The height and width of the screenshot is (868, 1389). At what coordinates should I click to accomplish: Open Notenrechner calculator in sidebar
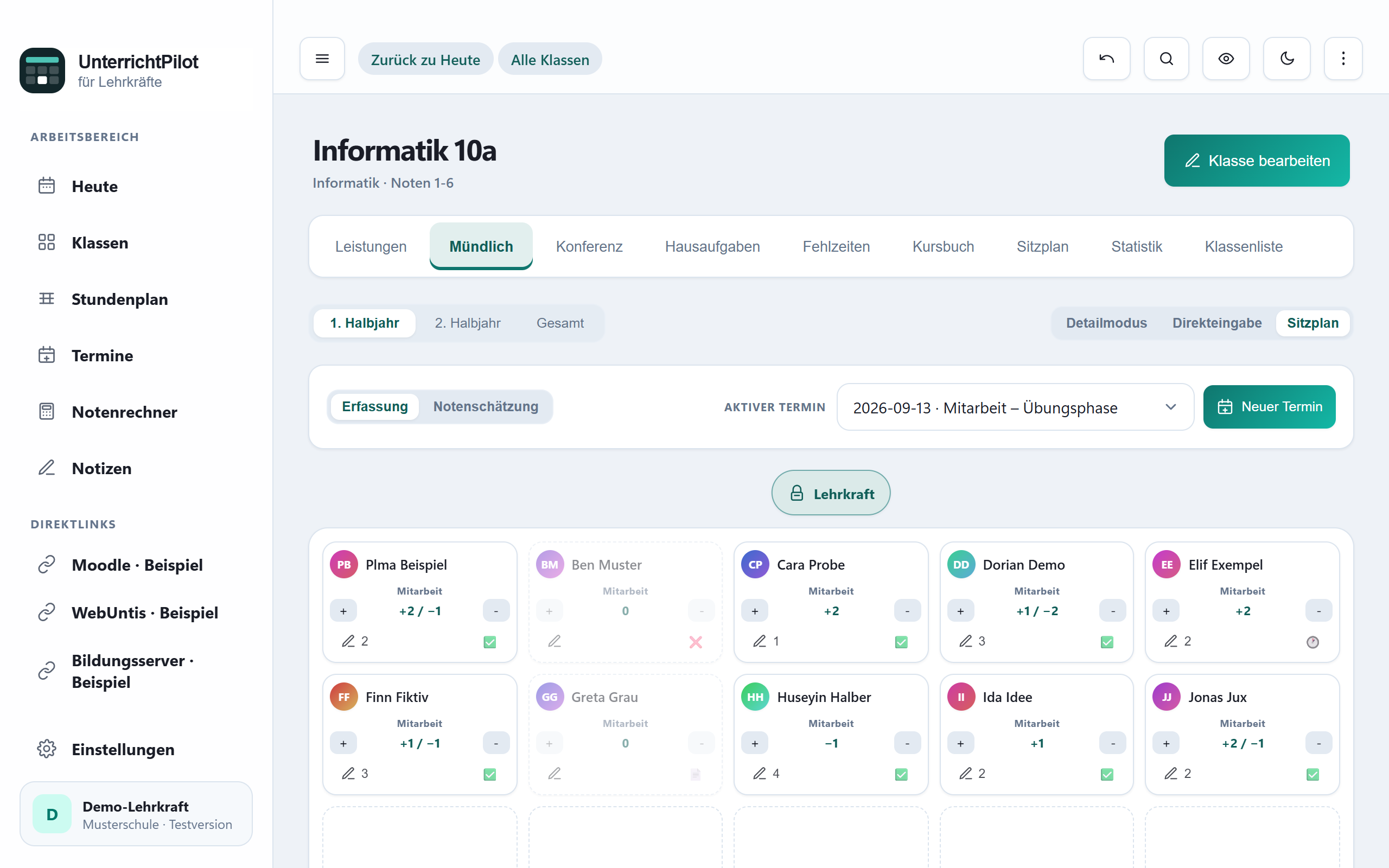(124, 412)
